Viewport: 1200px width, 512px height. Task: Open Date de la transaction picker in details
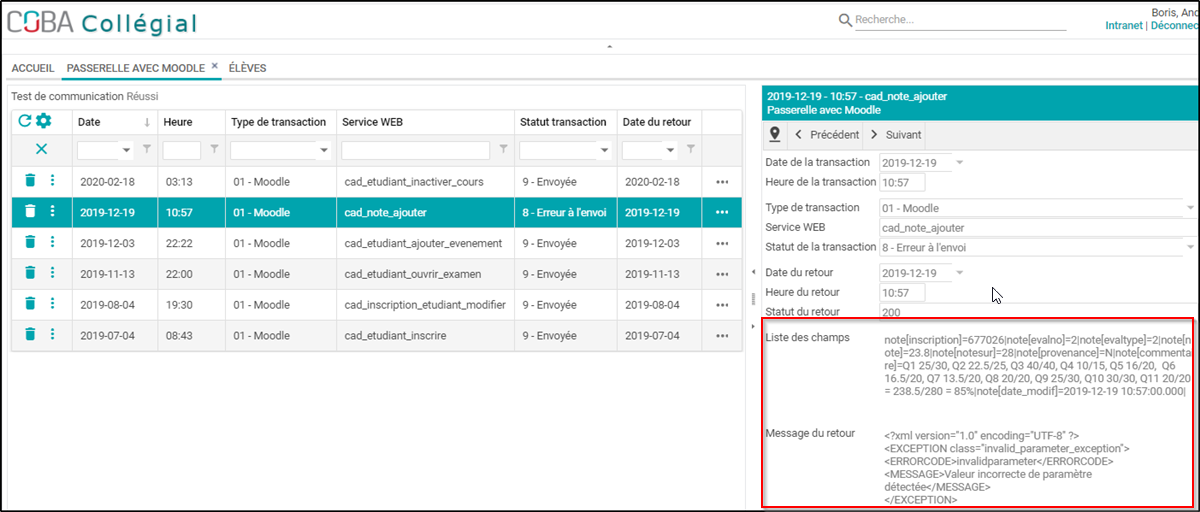pyautogui.click(x=959, y=162)
